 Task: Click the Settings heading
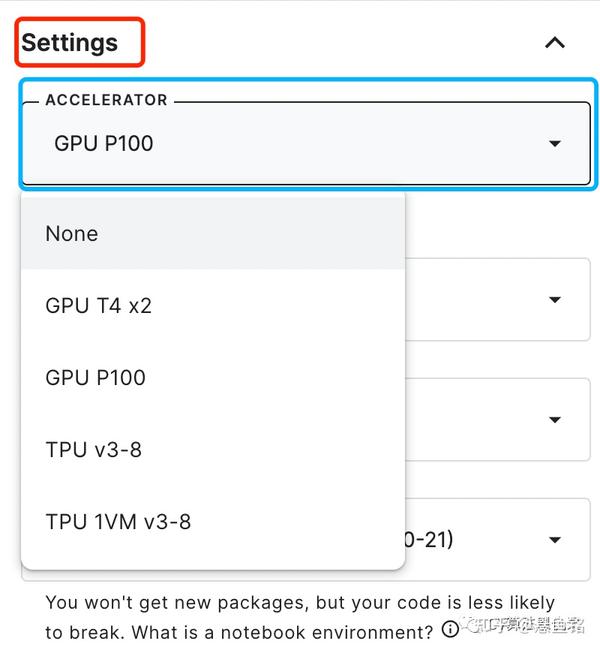pyautogui.click(x=70, y=43)
